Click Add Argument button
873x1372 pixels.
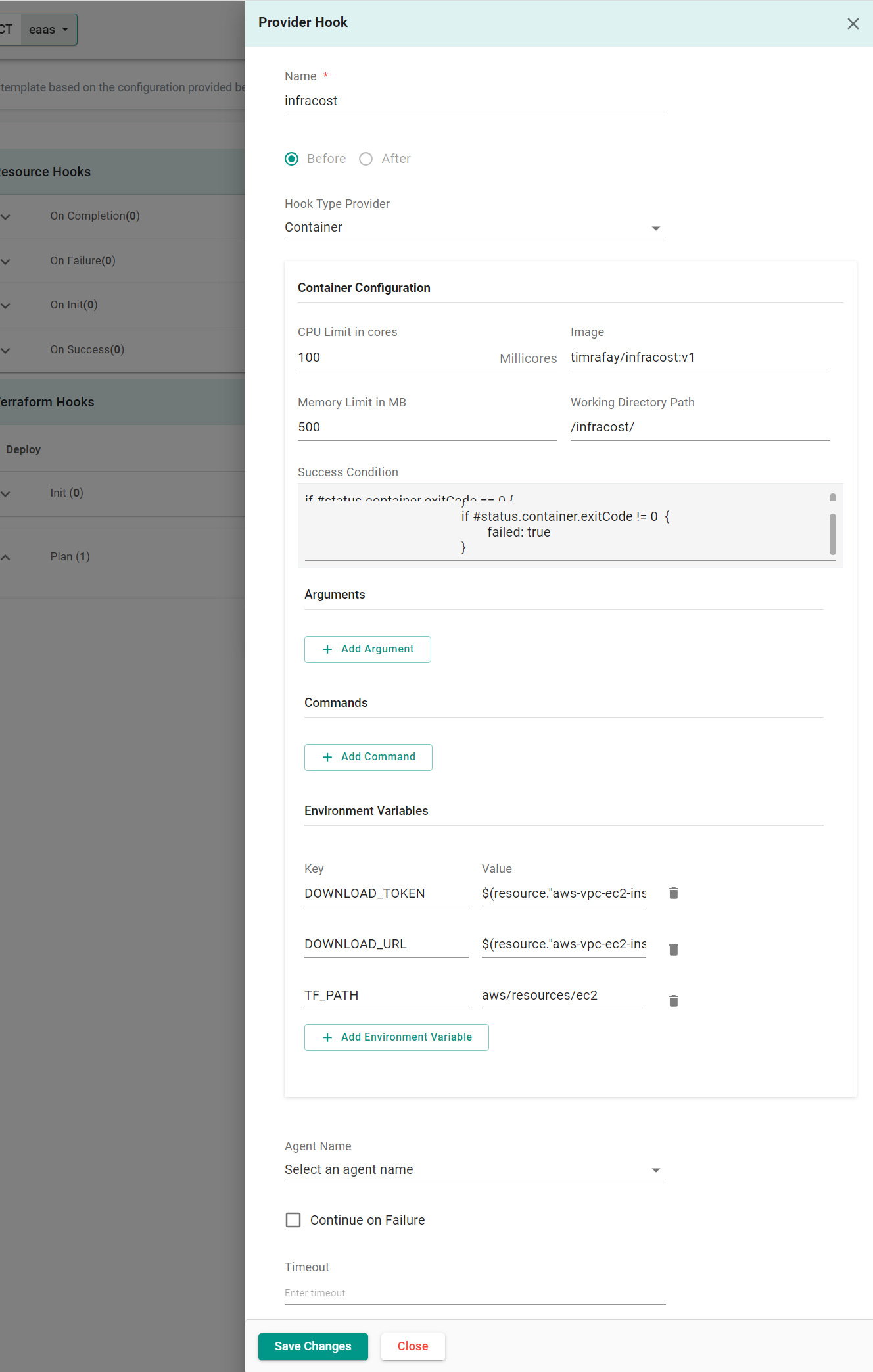tap(367, 649)
